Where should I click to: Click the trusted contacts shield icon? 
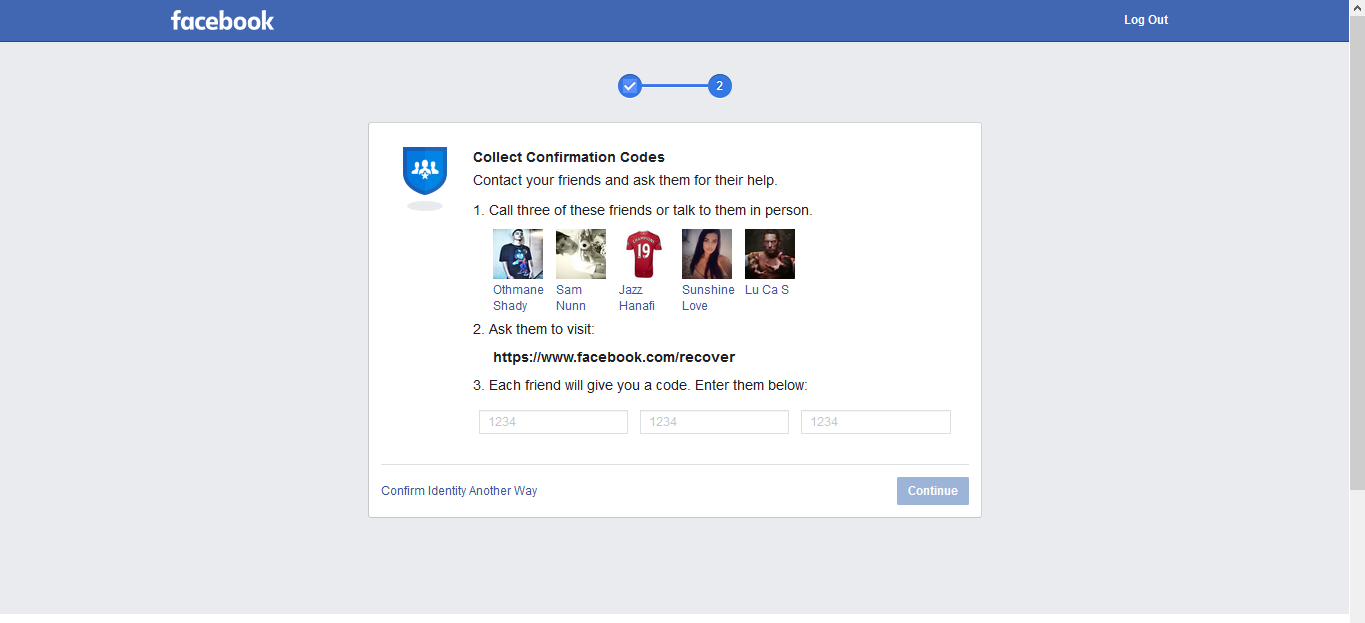[x=425, y=171]
